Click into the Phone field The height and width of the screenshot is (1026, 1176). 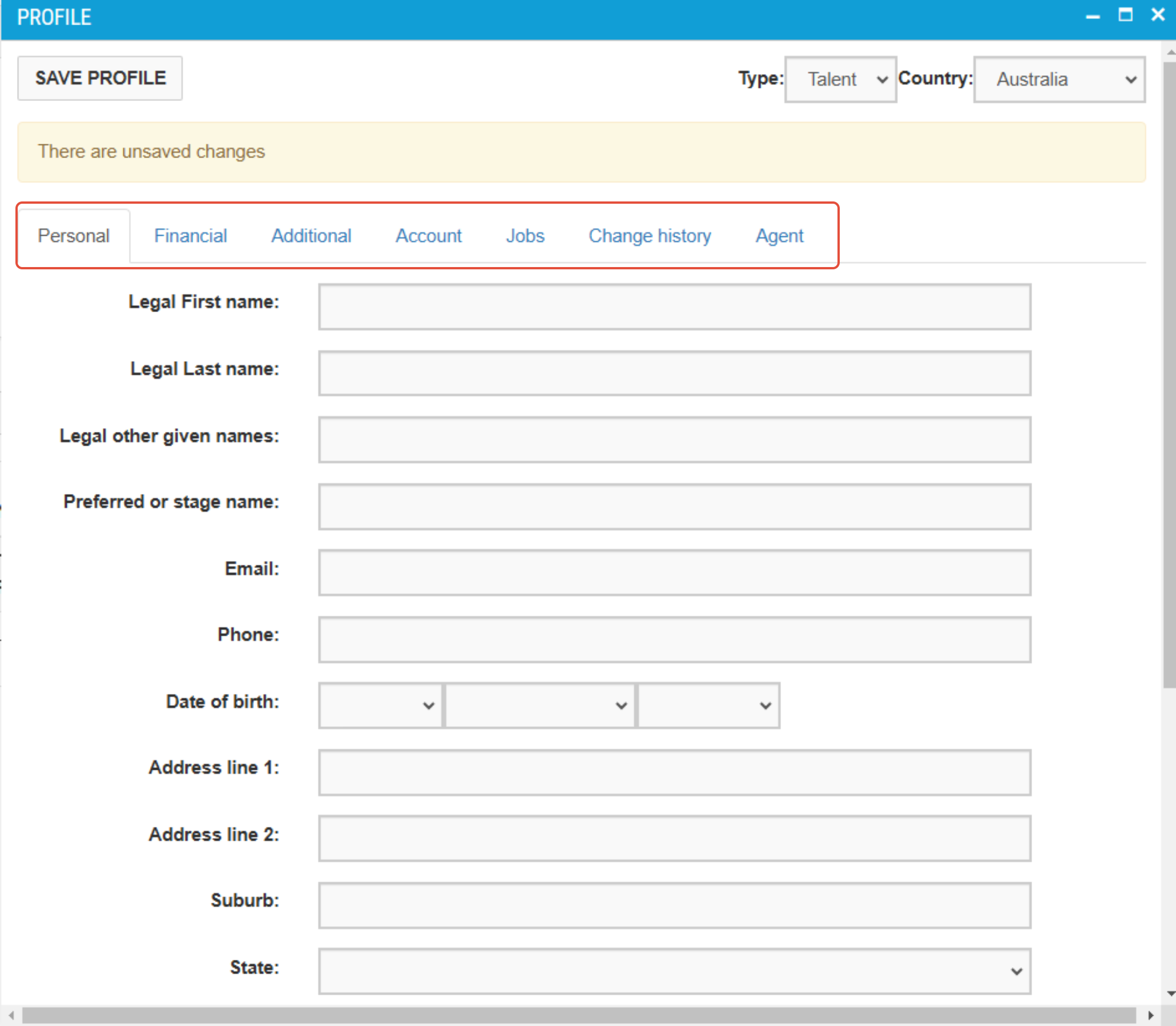[x=674, y=639]
